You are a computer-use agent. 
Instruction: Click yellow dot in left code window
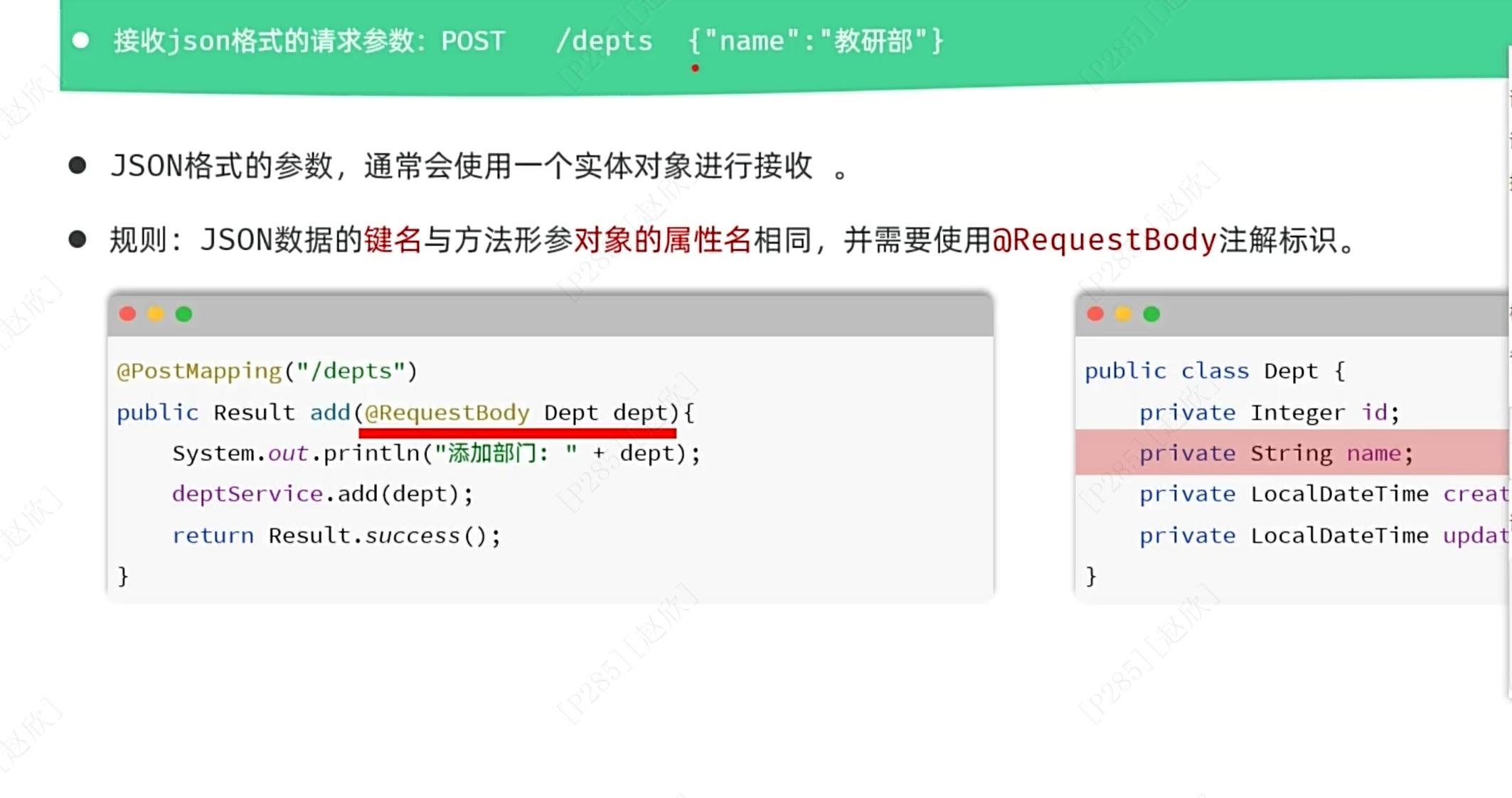coord(155,314)
